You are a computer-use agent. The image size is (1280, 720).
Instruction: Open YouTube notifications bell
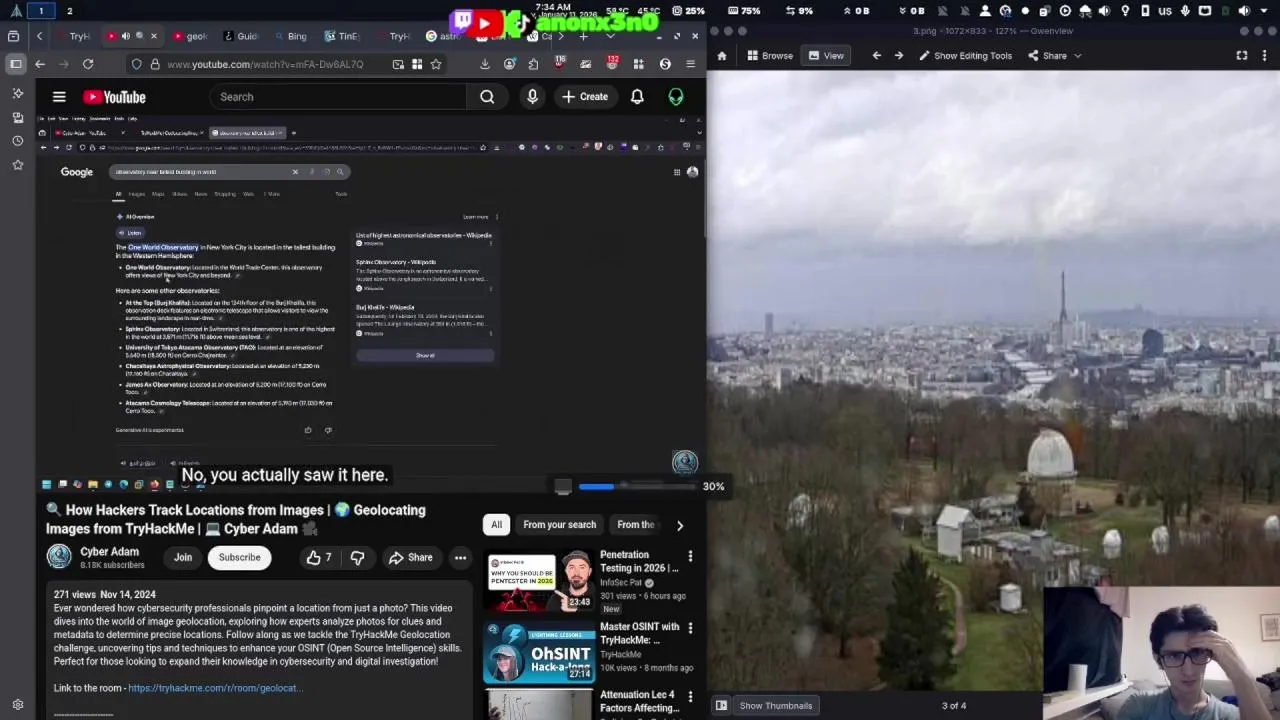(x=637, y=97)
